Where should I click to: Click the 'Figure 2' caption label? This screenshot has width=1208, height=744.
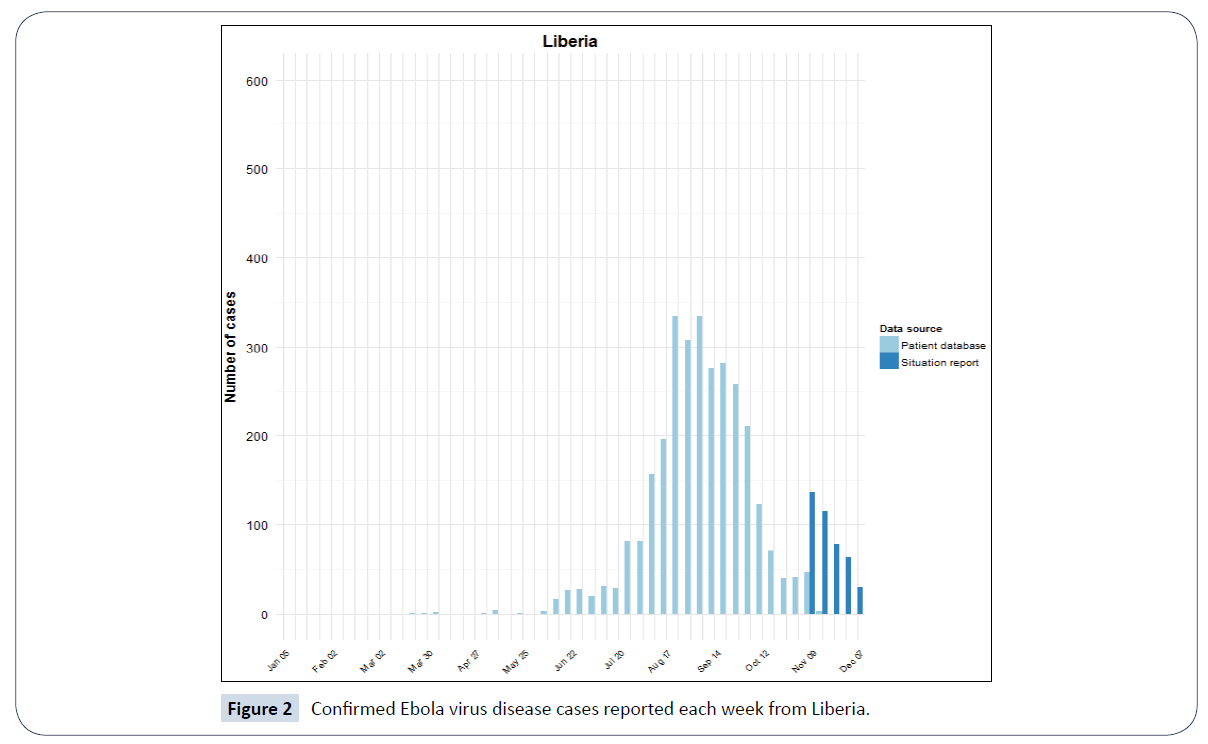(x=259, y=709)
